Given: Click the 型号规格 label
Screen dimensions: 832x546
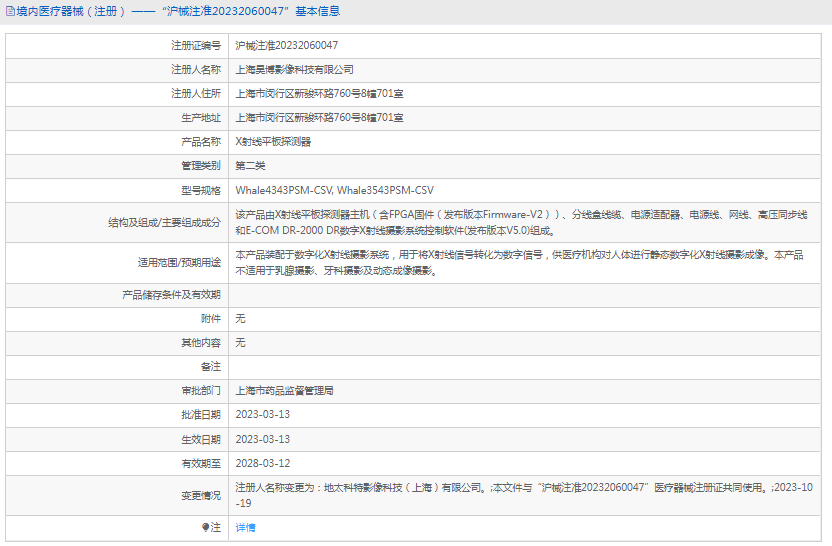Looking at the screenshot, I should 201,190.
